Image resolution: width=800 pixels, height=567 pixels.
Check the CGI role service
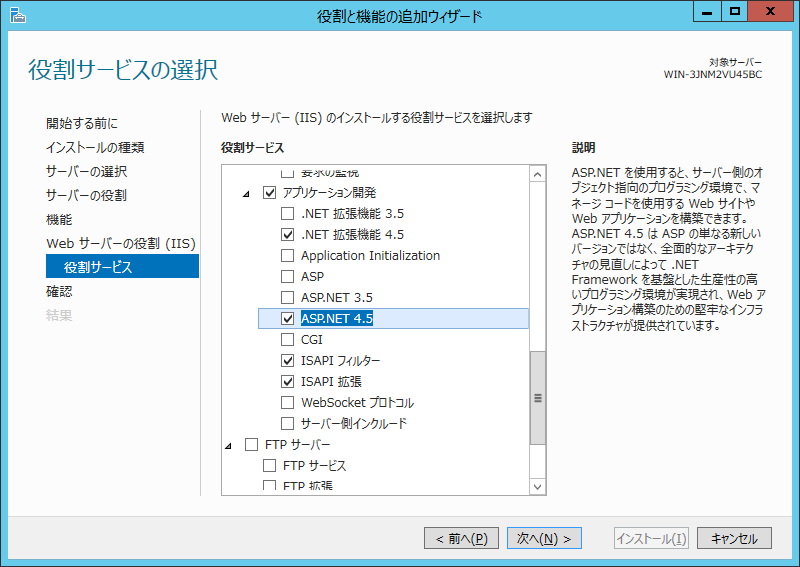[x=288, y=339]
